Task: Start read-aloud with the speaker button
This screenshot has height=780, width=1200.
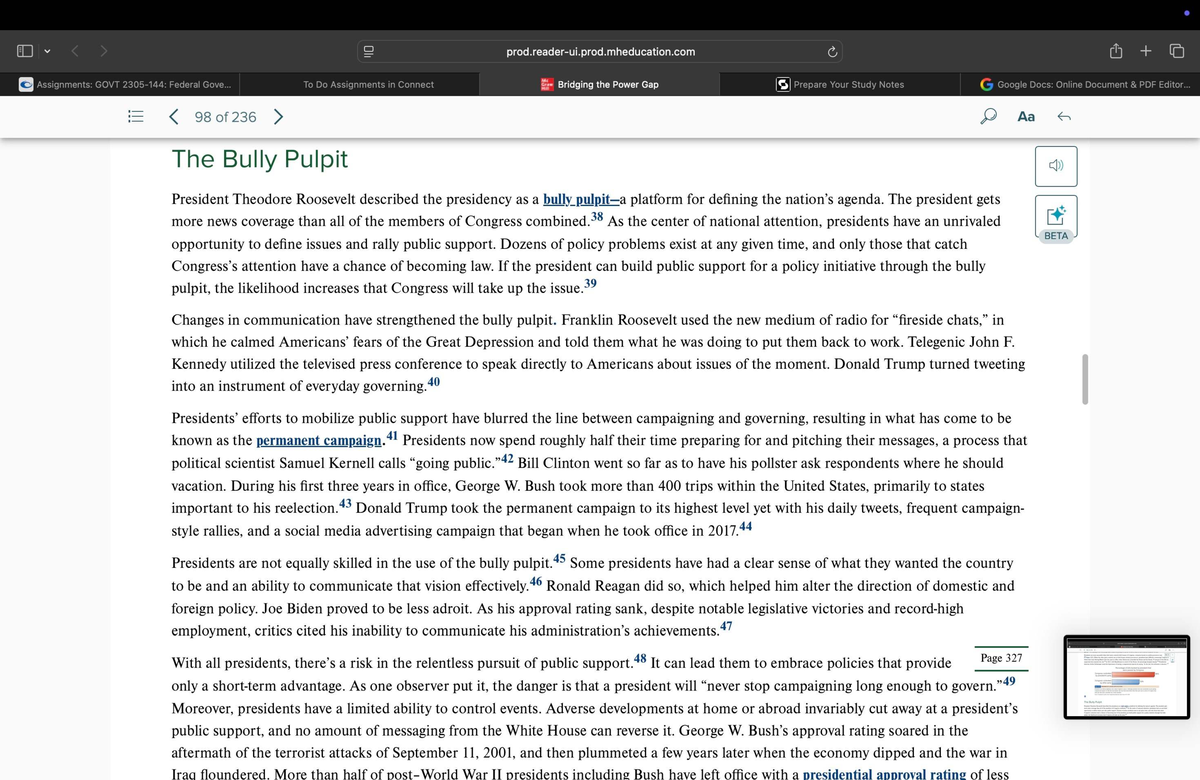Action: tap(1056, 166)
